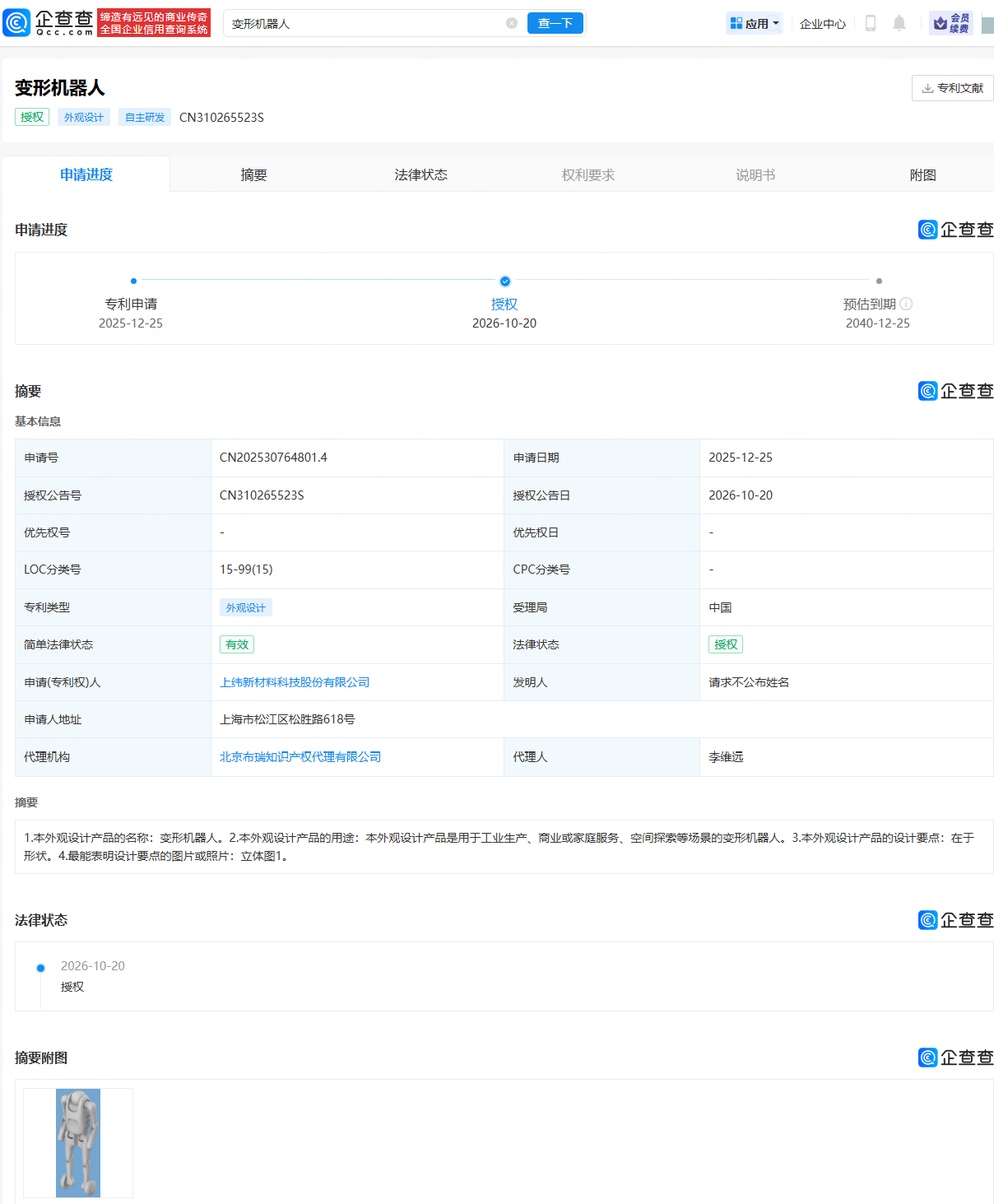The height and width of the screenshot is (1204, 994).
Task: Click the red slogan banner beside logo
Action: click(x=154, y=23)
